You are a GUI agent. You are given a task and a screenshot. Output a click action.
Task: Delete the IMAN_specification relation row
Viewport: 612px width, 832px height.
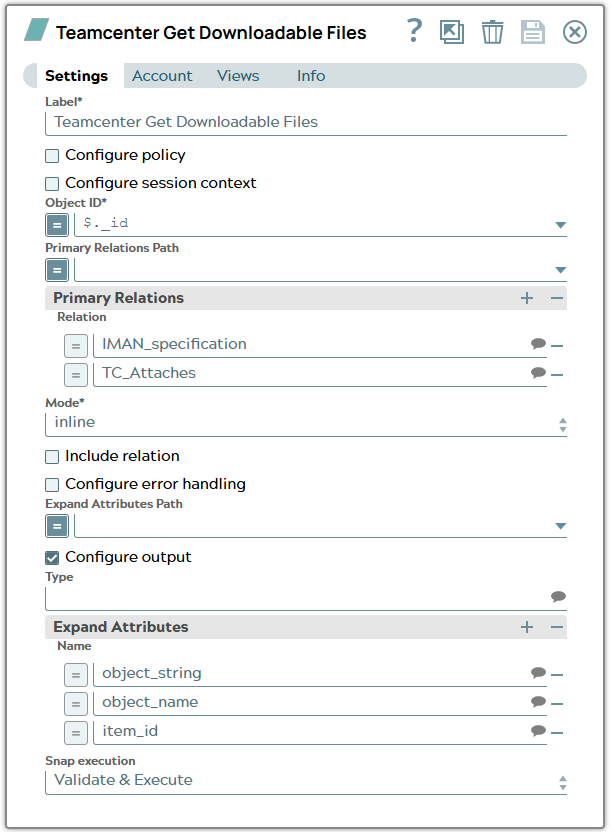click(557, 346)
